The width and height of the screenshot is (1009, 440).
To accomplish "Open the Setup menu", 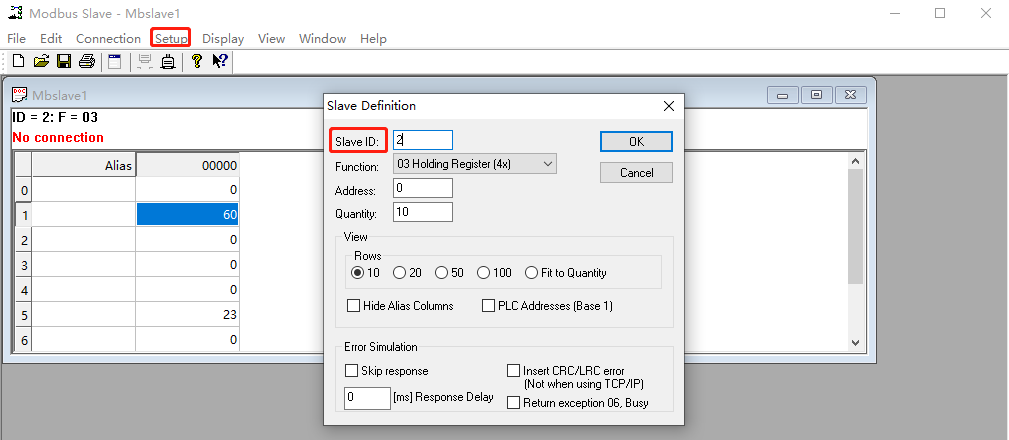I will [171, 38].
